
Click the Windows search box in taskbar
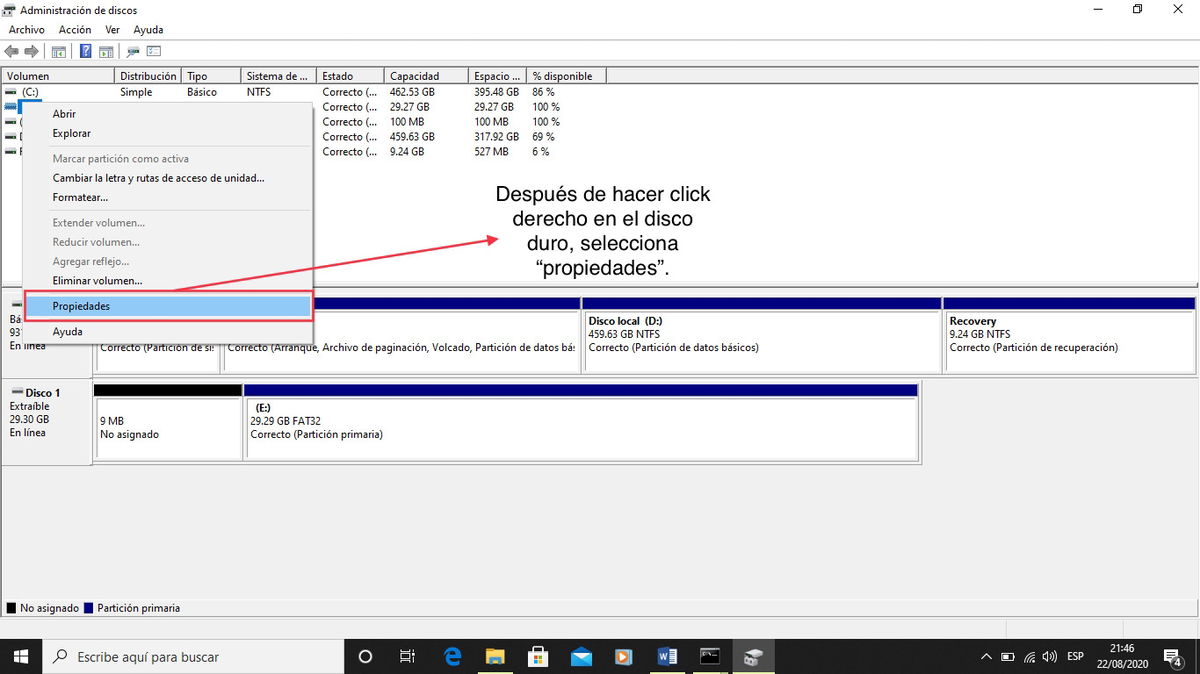[x=195, y=657]
